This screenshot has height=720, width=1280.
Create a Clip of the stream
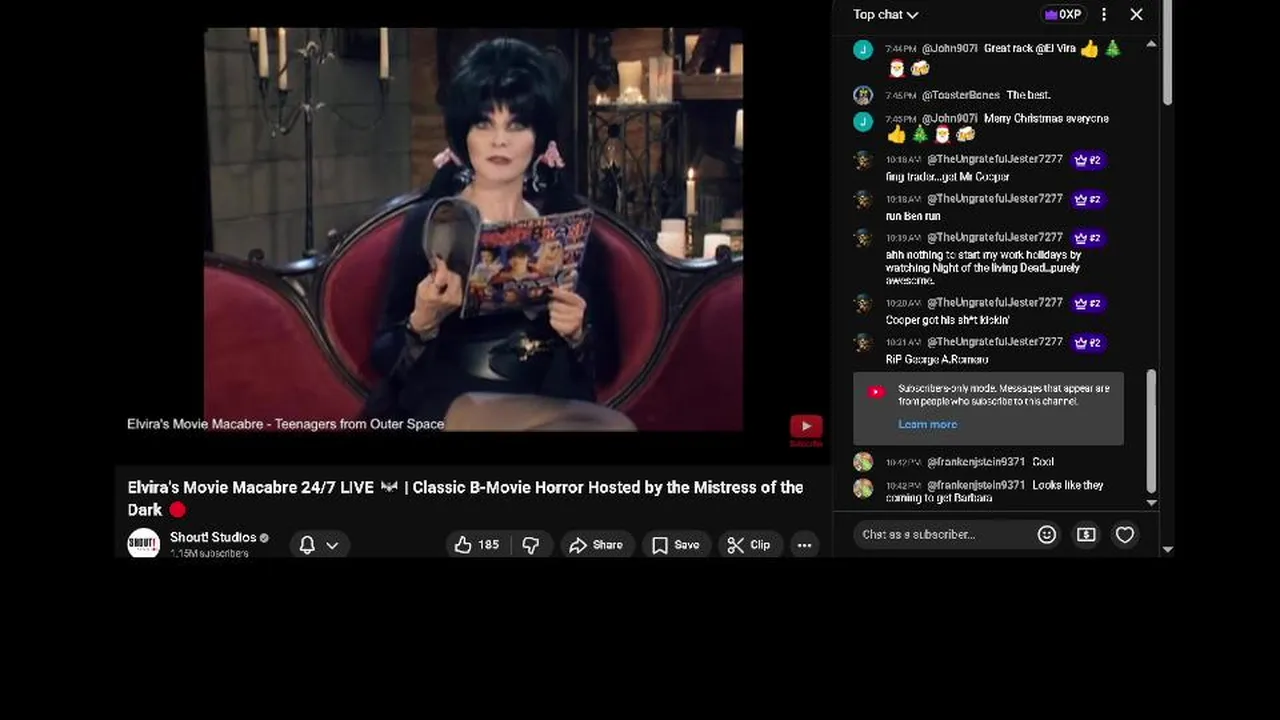point(749,545)
